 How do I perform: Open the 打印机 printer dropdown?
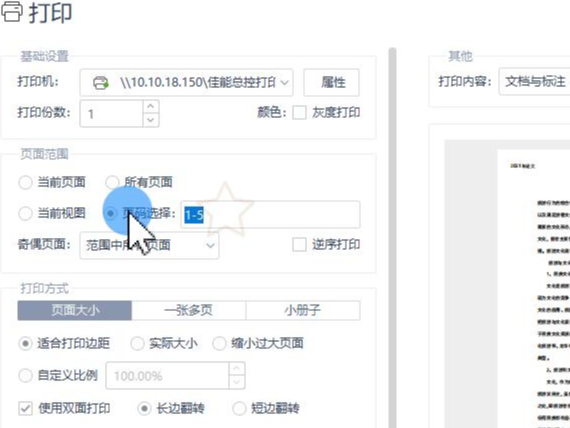186,83
